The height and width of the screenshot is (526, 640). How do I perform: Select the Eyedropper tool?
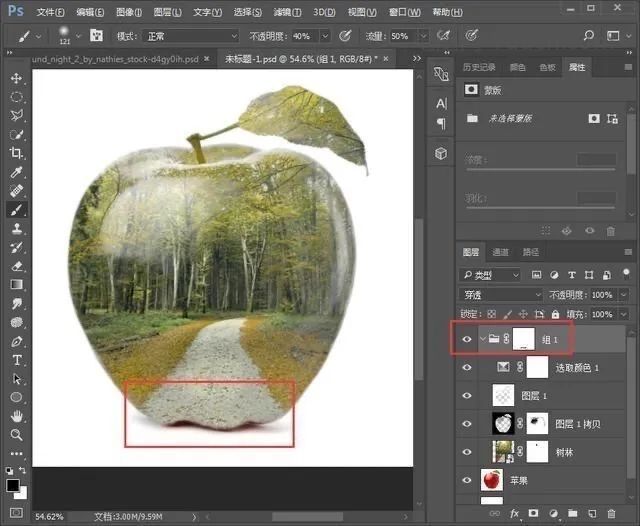tap(16, 171)
